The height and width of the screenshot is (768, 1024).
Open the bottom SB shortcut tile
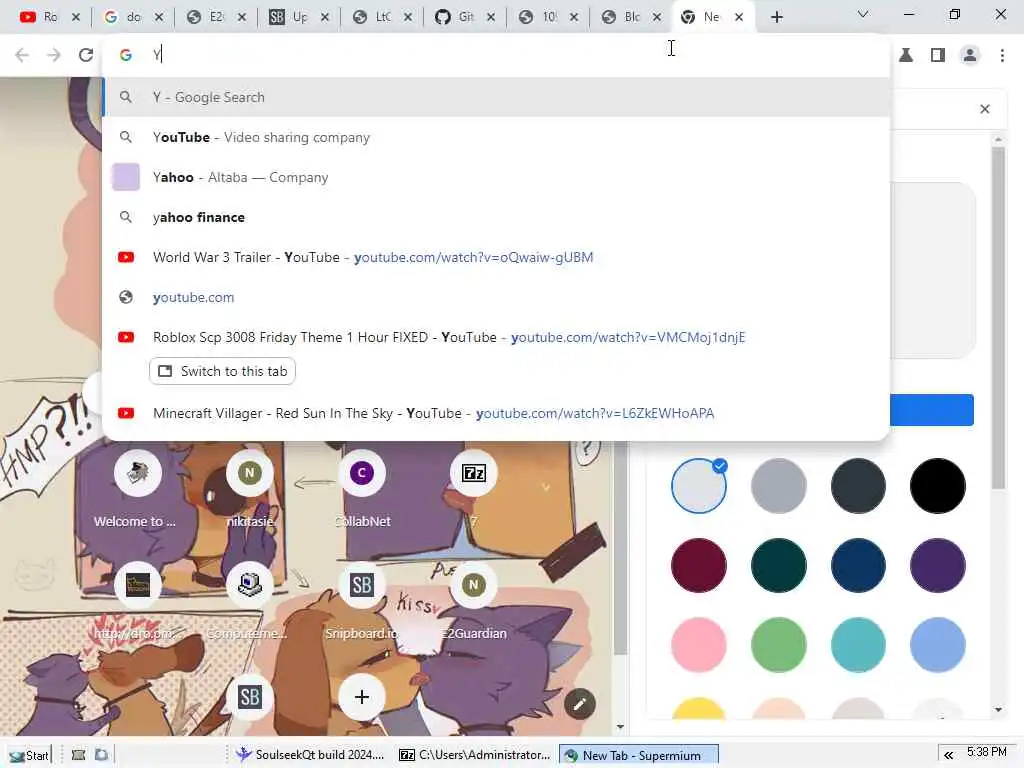249,697
